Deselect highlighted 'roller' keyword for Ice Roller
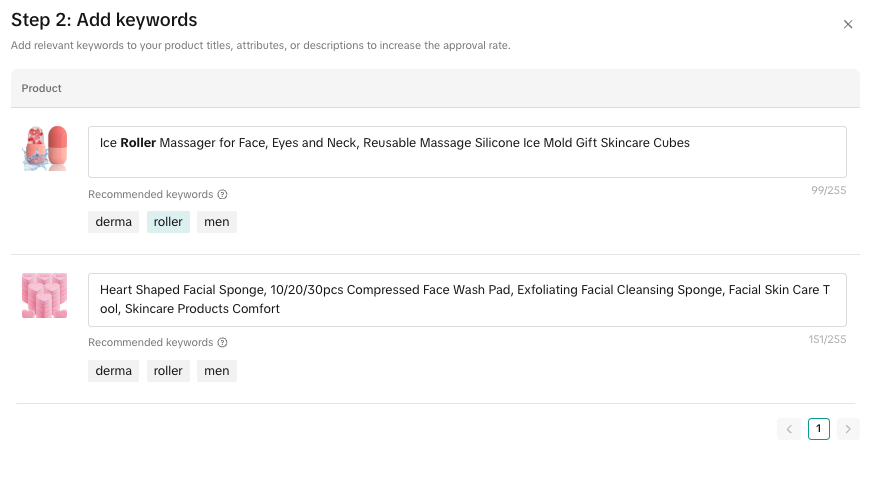 tap(168, 222)
